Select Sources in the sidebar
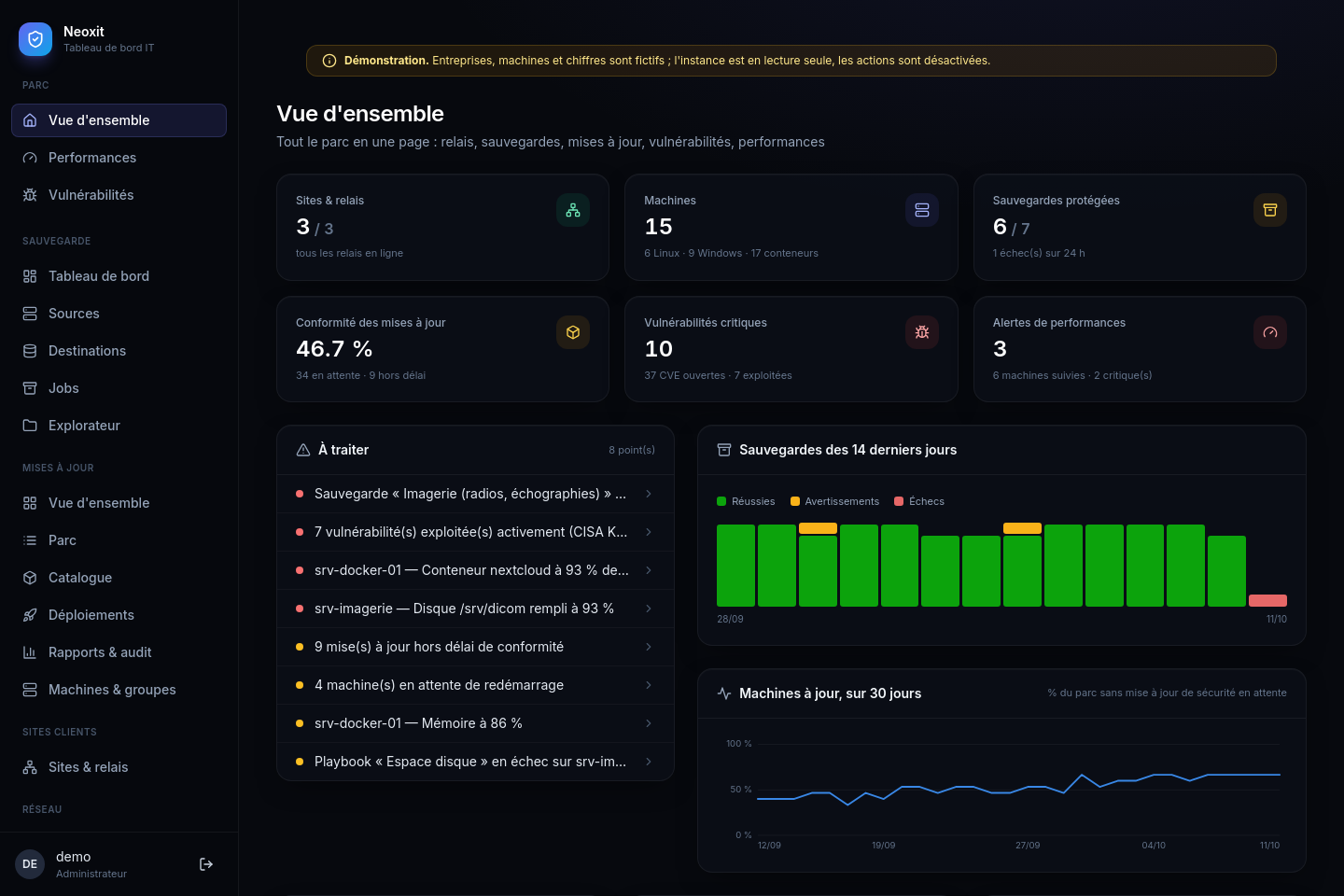 (119, 314)
